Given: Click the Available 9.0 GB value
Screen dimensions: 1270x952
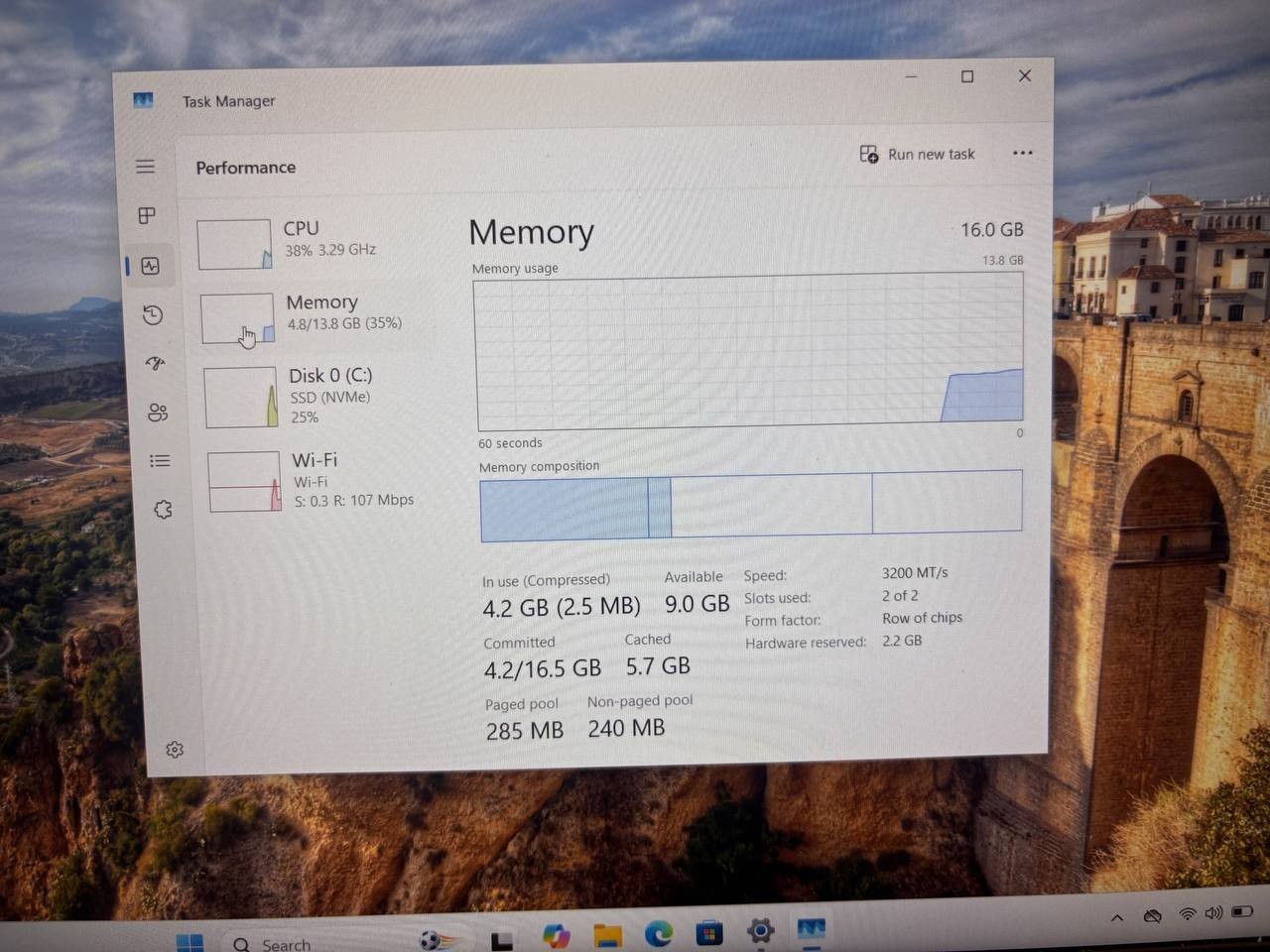Looking at the screenshot, I should [x=697, y=603].
